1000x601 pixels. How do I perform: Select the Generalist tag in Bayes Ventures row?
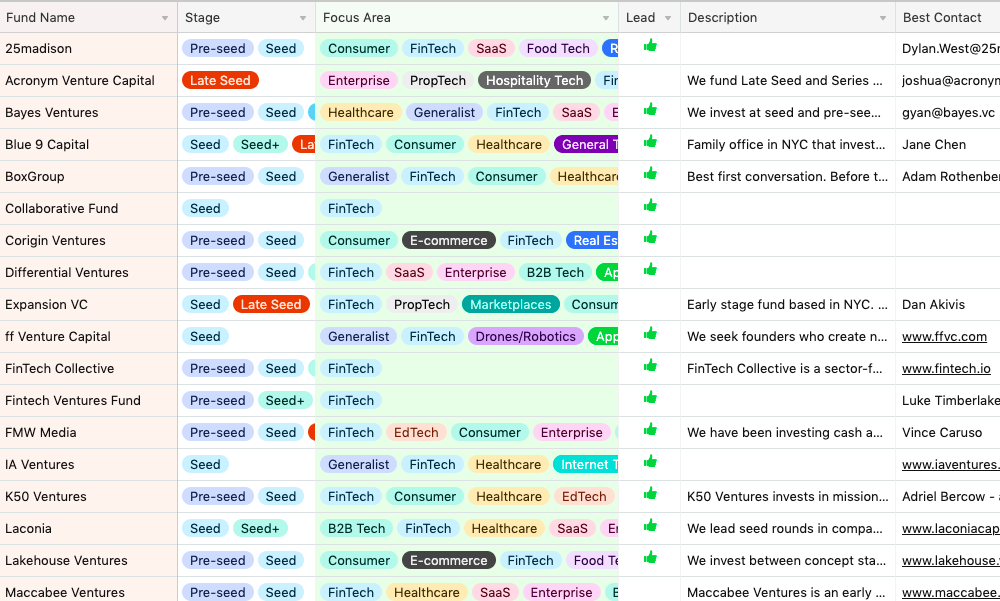click(444, 112)
